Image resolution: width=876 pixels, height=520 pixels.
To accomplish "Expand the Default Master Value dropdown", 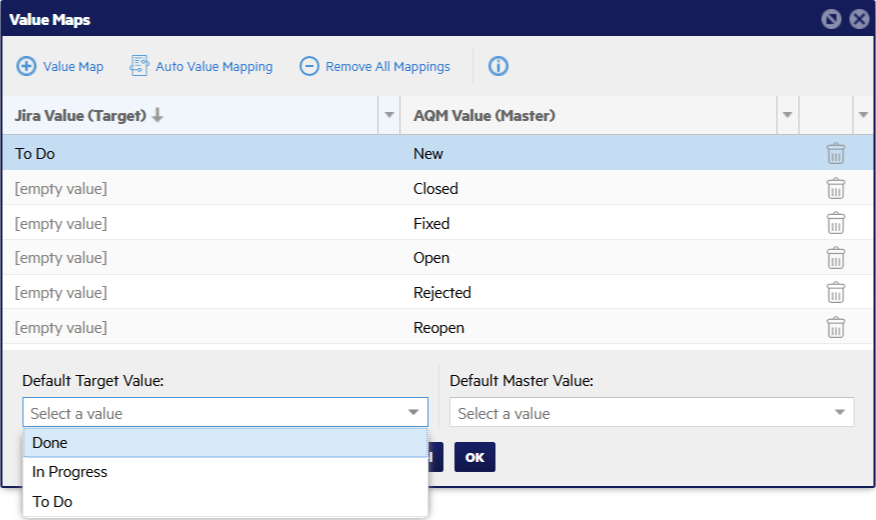I will tap(840, 413).
